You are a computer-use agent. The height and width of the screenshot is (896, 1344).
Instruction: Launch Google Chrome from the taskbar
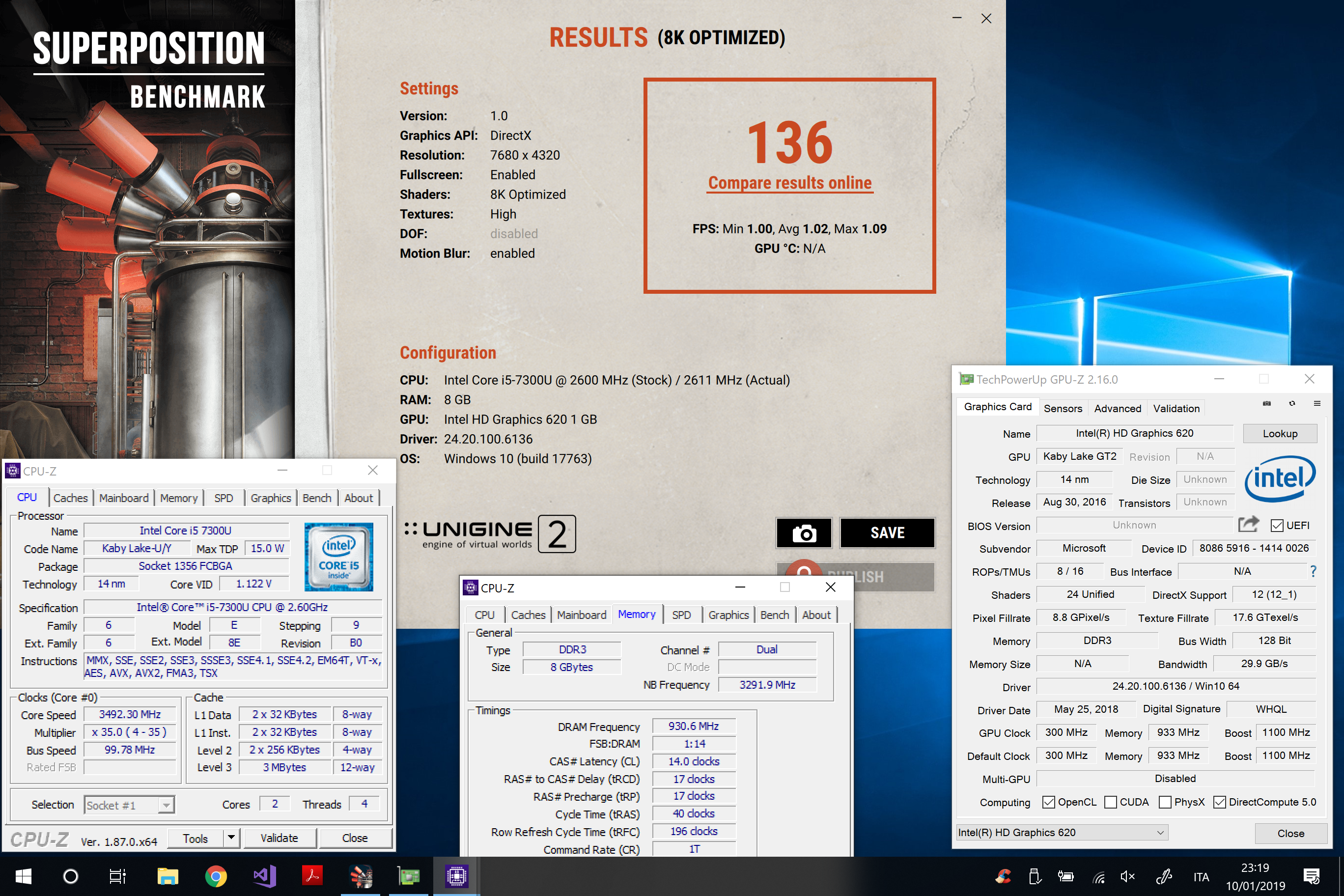click(216, 876)
